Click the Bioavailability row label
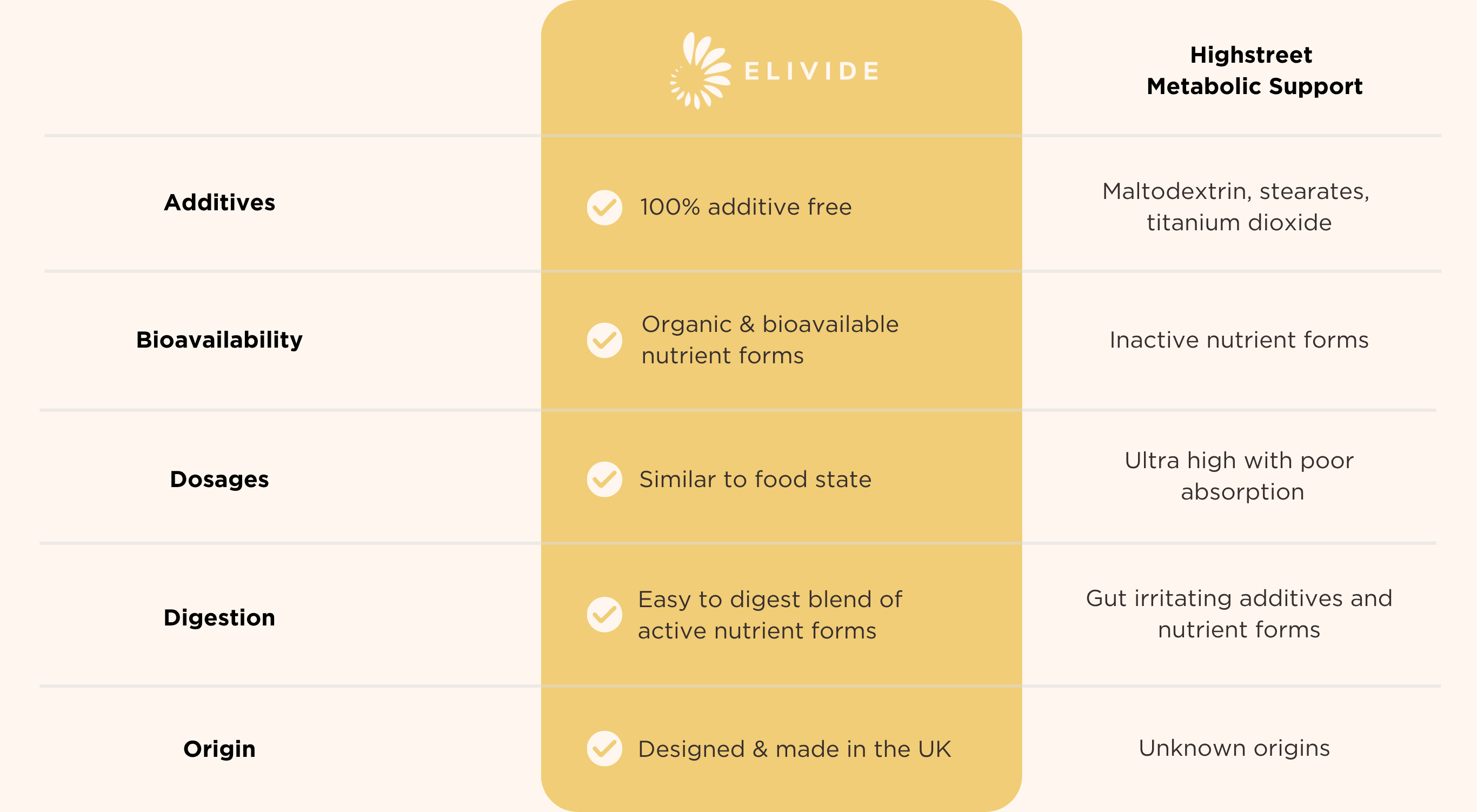This screenshot has width=1477, height=812. [219, 340]
